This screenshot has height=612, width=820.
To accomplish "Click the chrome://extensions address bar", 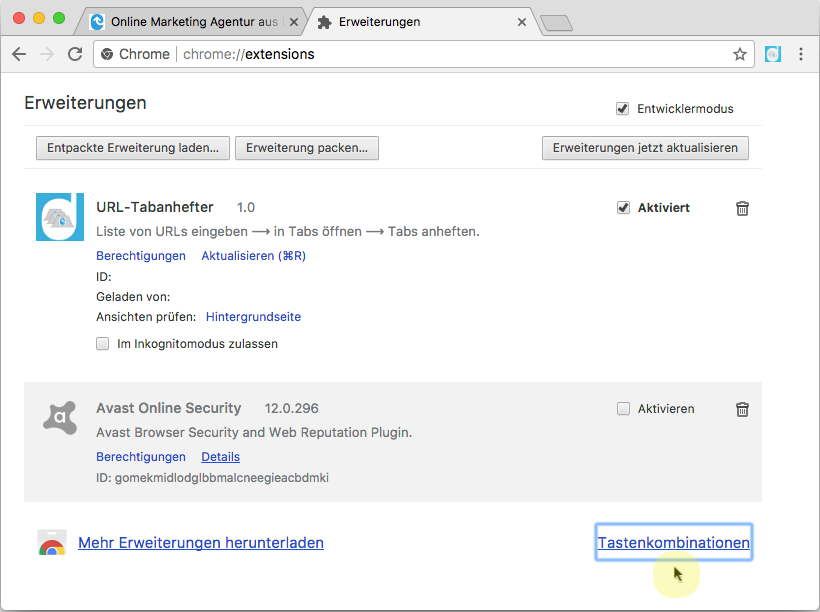I will tap(420, 54).
